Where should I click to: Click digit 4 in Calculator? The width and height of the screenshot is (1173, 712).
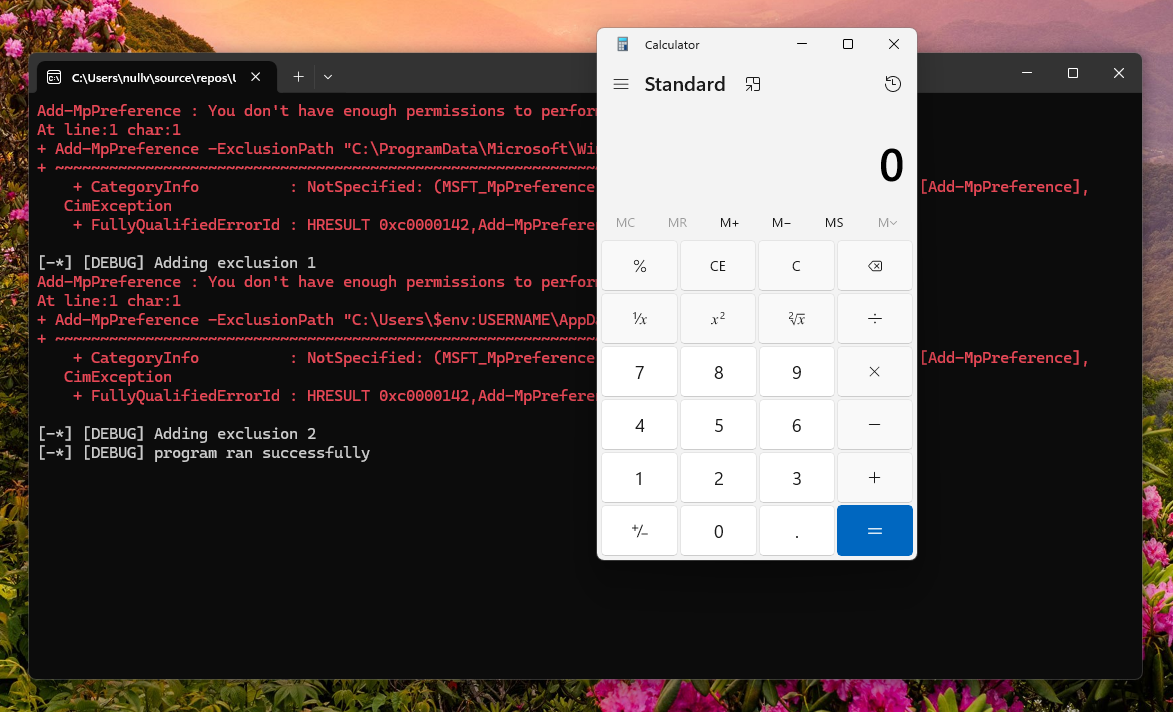(x=640, y=425)
